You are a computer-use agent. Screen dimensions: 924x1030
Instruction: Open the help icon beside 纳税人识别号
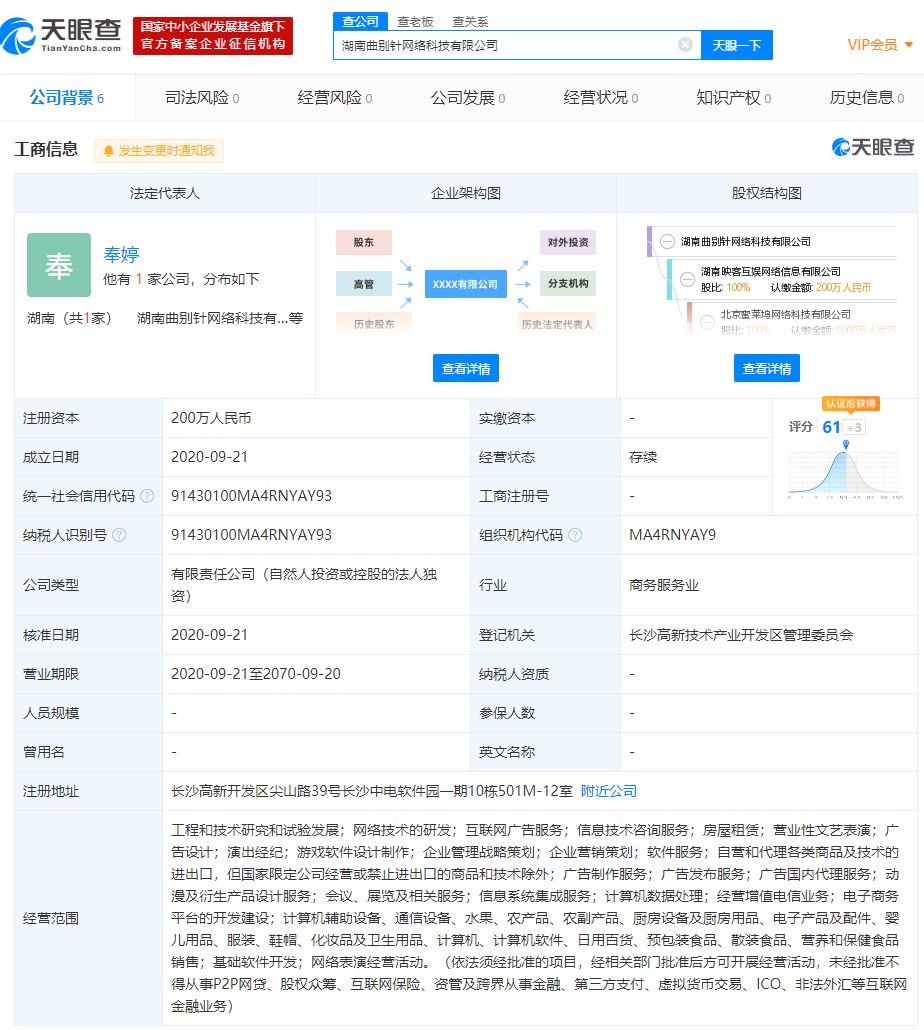119,535
